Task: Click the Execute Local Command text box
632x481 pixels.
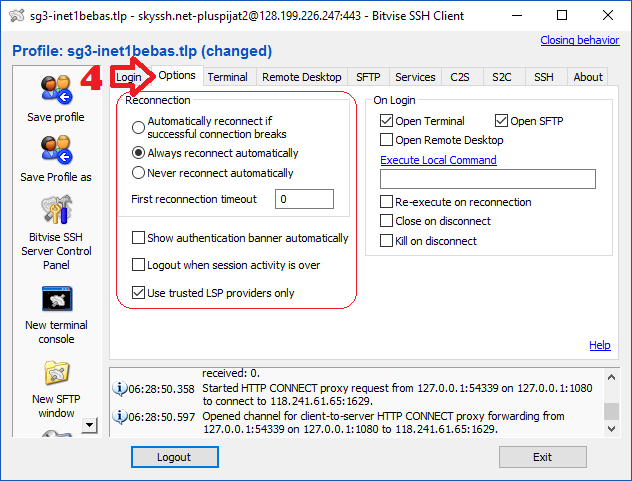Action: point(488,179)
